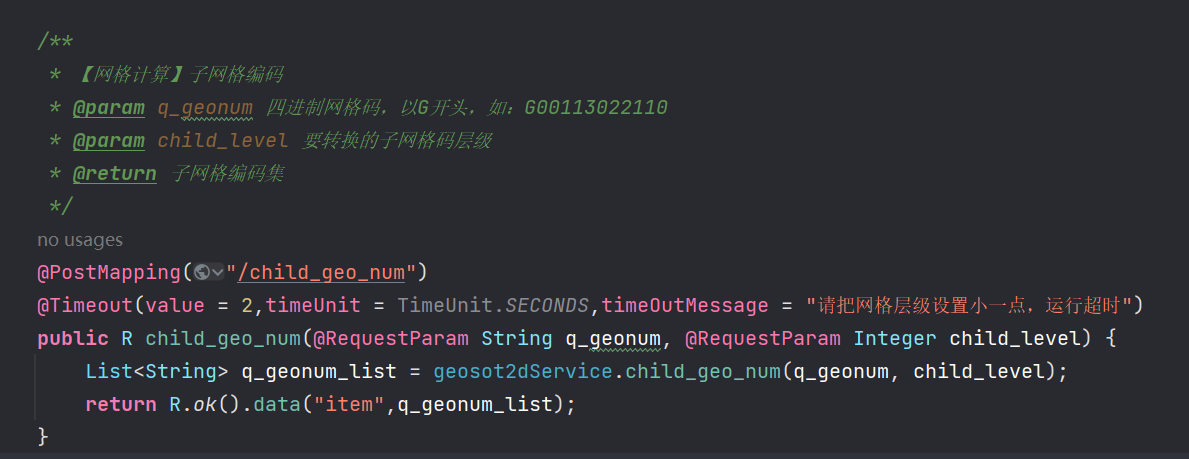Viewport: 1189px width, 459px height.
Task: Open the dropdown chevron beside the globe icon
Action: [x=218, y=272]
